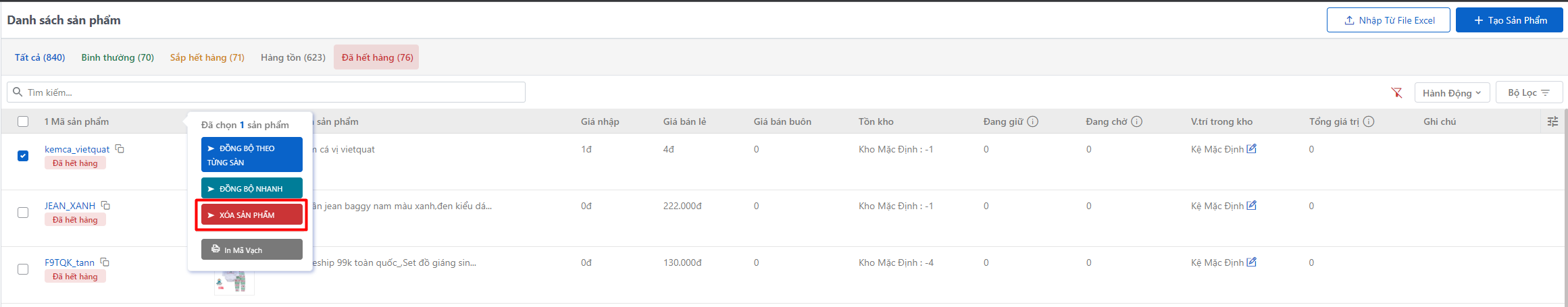Uncheck the kemca_vietquat row checkbox
Viewport: 1568px width, 307px height.
click(23, 156)
